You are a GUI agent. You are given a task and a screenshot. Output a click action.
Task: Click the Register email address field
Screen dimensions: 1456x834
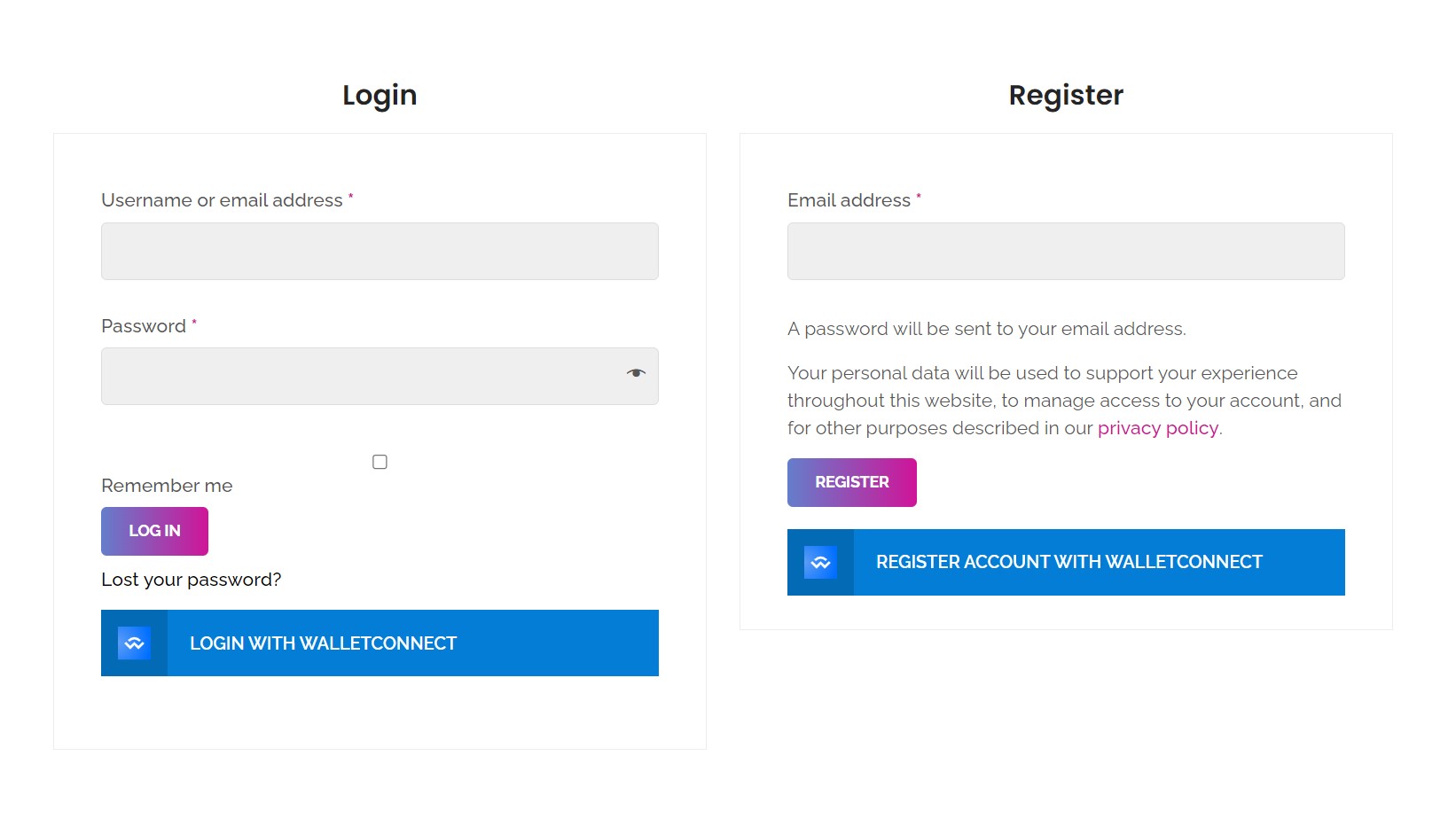[1065, 251]
